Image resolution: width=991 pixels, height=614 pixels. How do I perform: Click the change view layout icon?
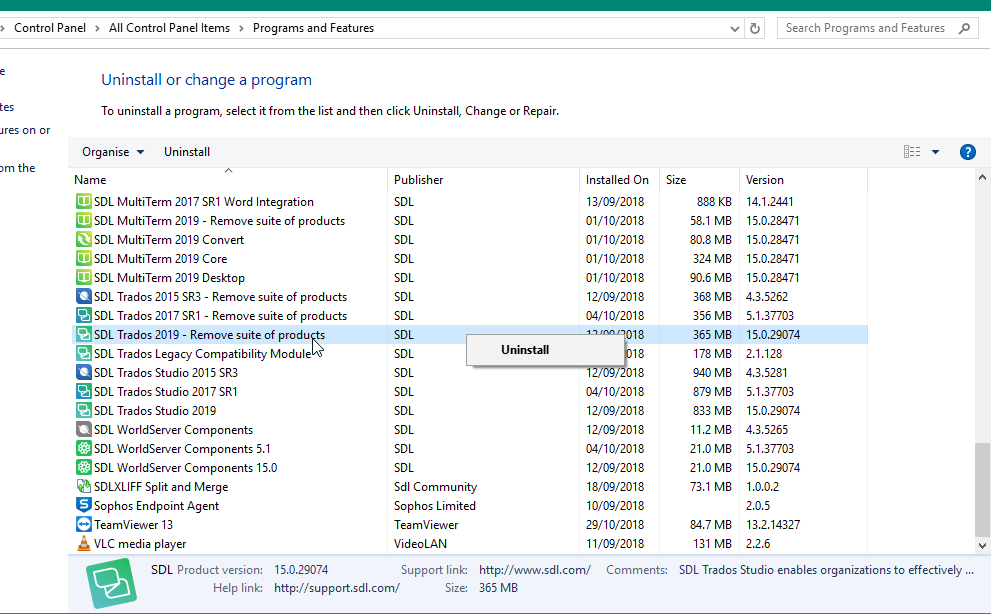pos(911,152)
